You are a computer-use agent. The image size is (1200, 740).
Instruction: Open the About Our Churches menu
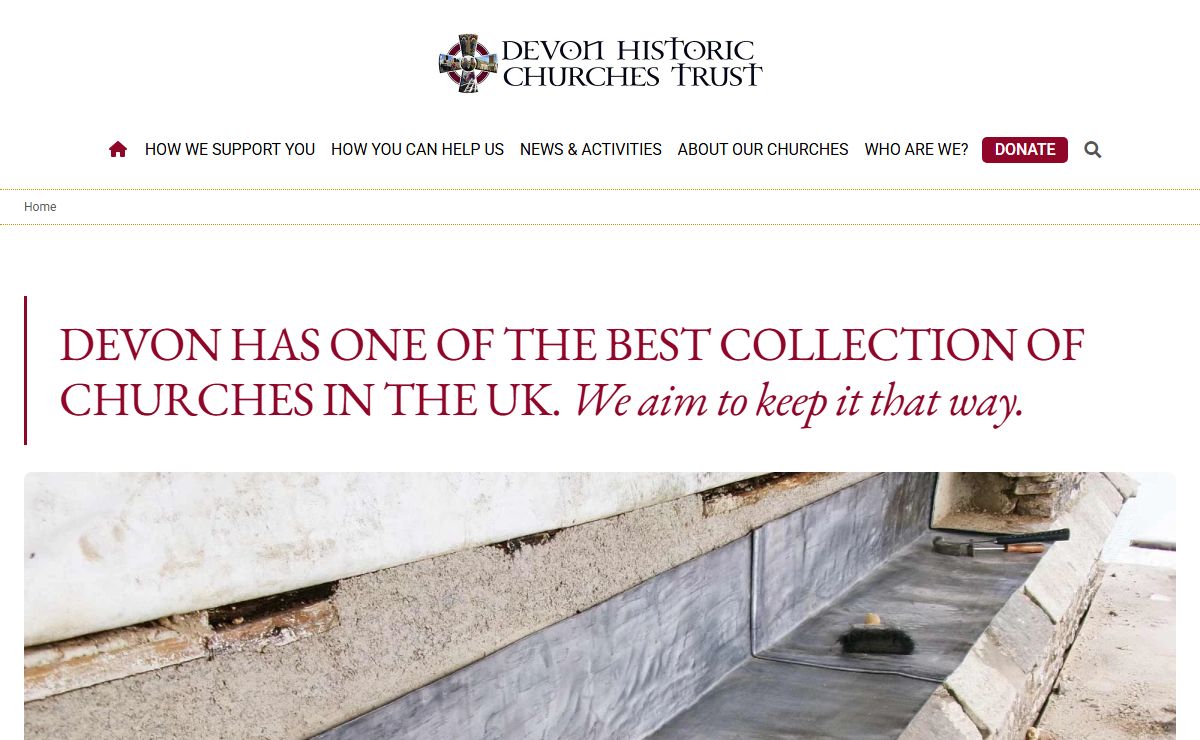(763, 150)
